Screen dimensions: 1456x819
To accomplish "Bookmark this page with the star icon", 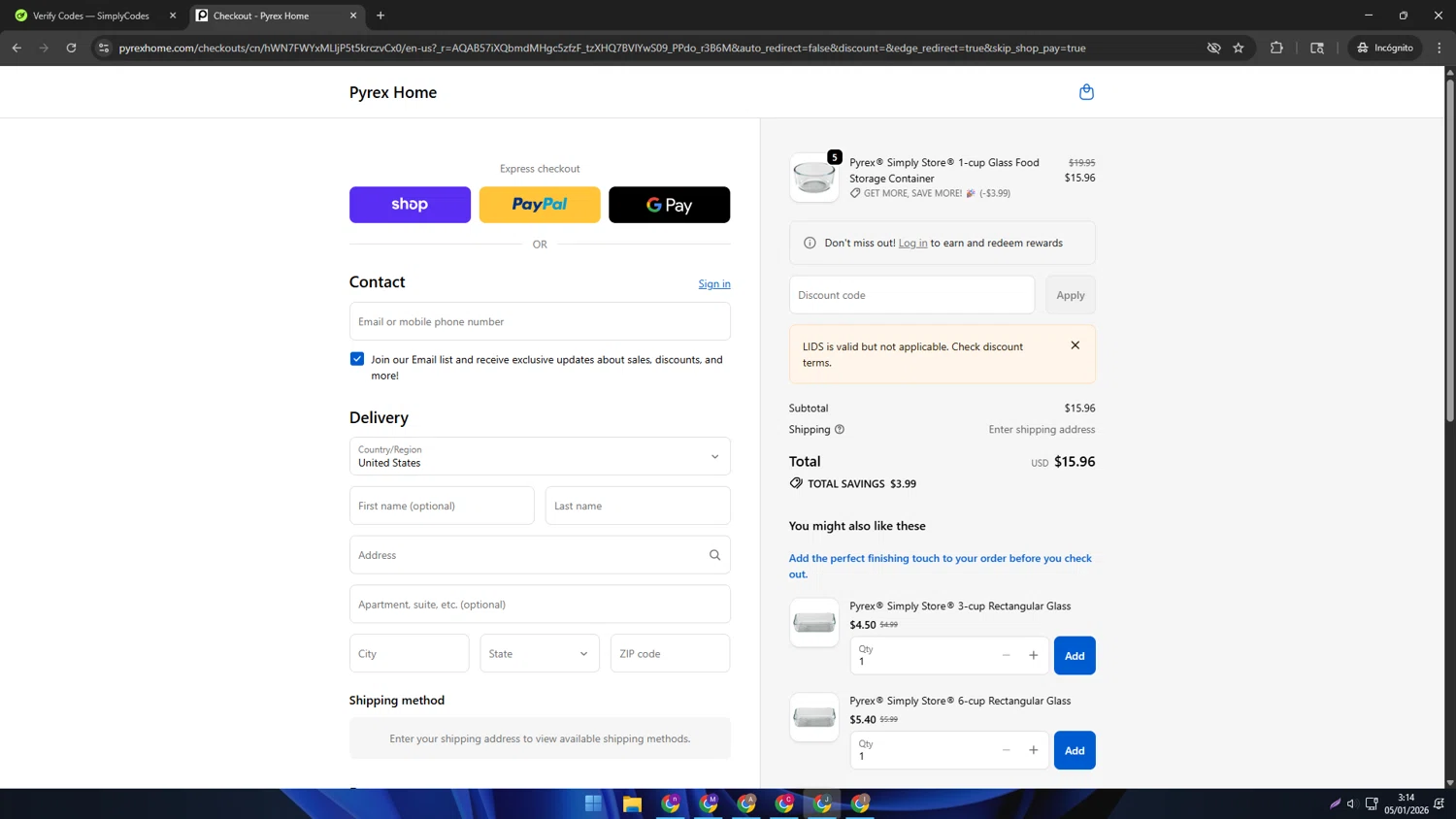I will 1239,48.
